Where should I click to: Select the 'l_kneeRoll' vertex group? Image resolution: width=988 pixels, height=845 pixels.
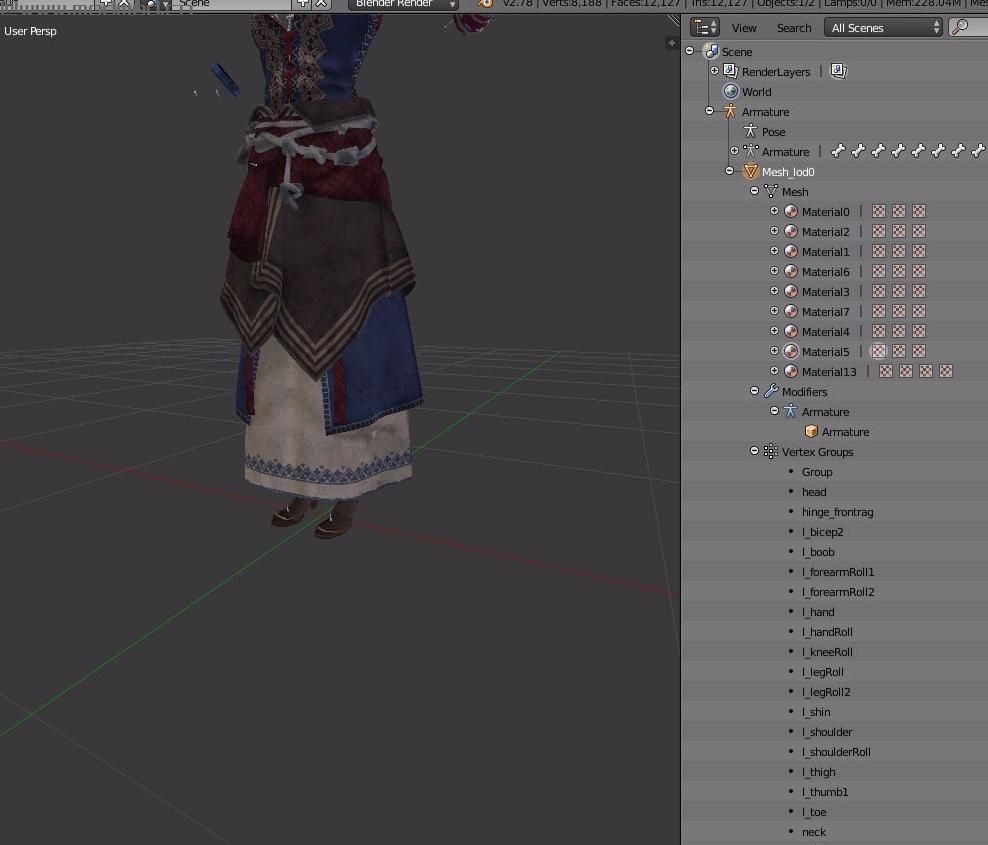(x=827, y=652)
